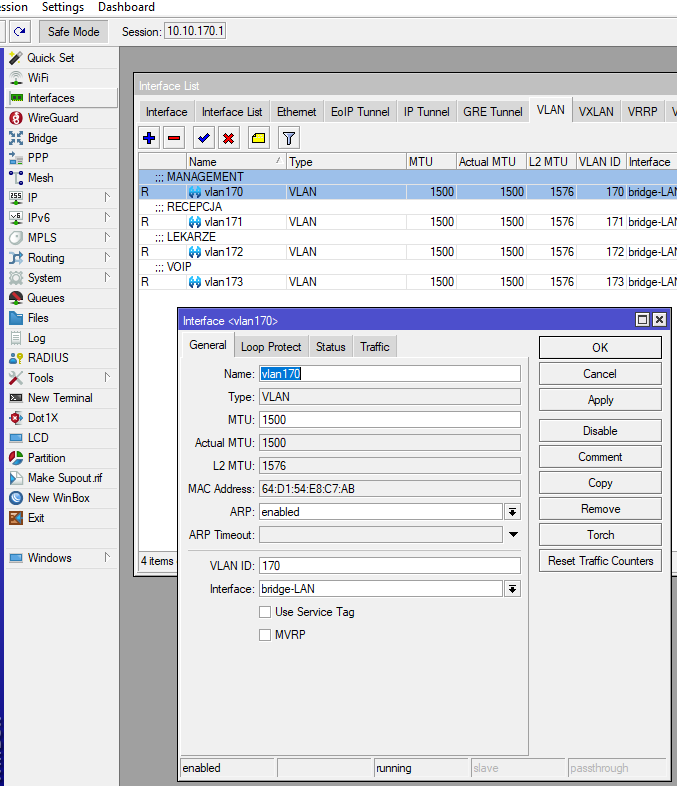Click the redo arrow toolbar button
Viewport: 677px width, 786px height.
coord(20,32)
